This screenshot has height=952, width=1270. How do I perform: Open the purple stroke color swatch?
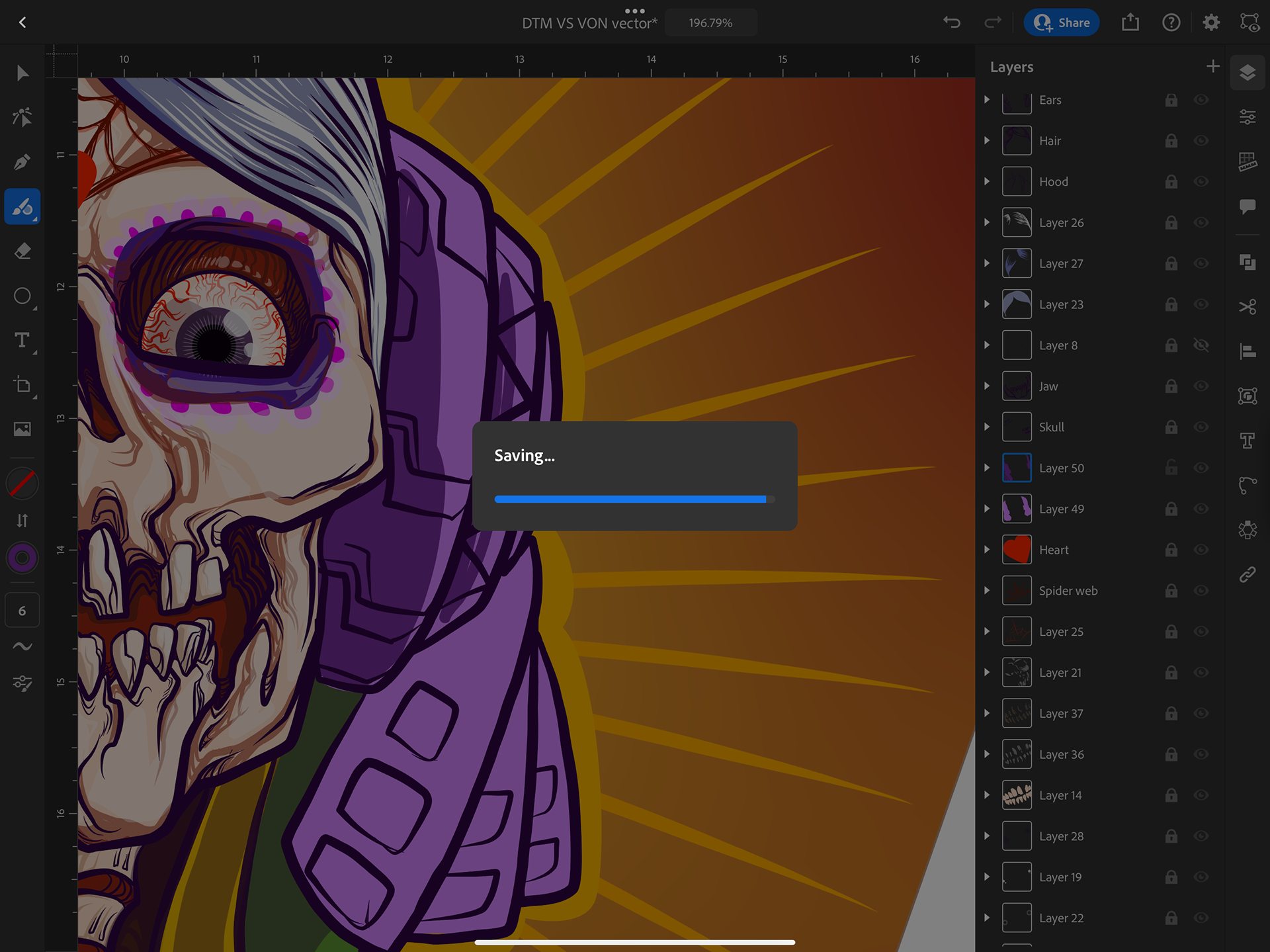coord(22,558)
